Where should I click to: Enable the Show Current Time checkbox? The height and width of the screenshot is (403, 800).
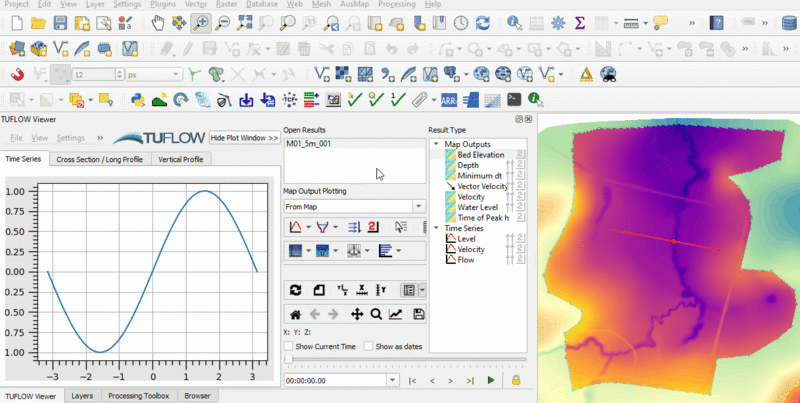click(x=290, y=346)
